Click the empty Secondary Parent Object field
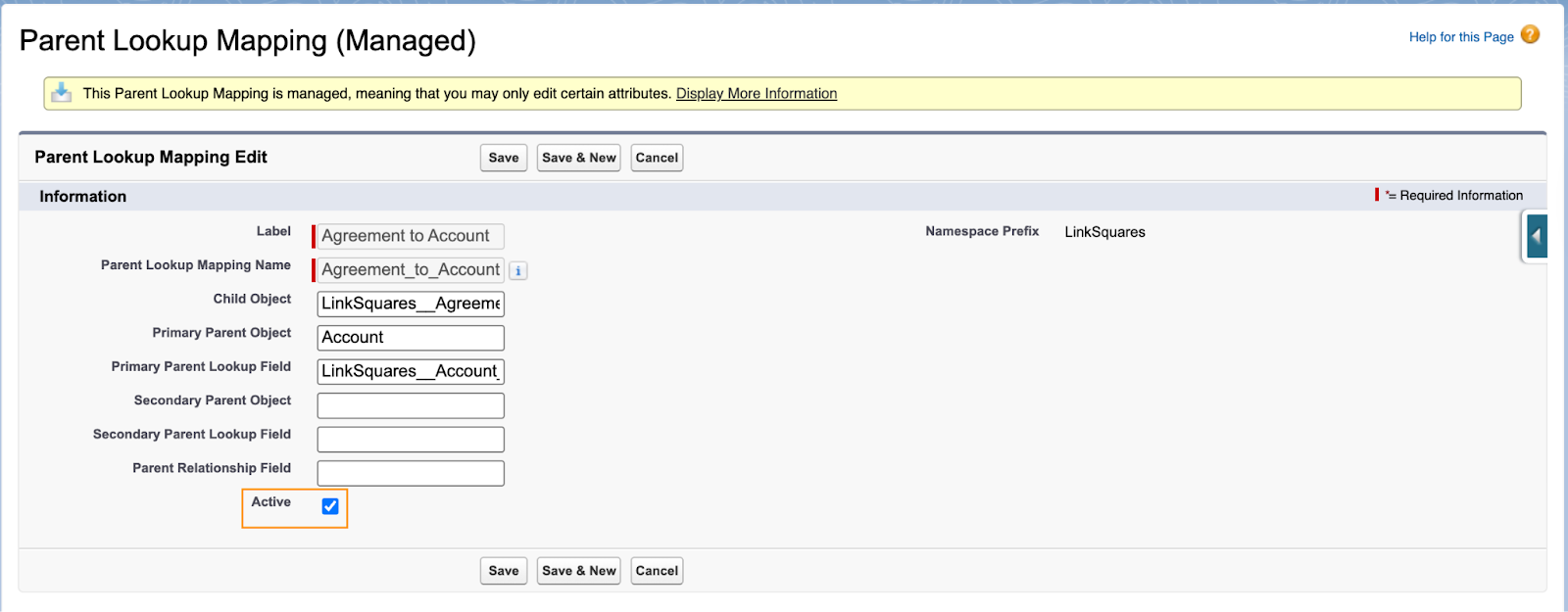 tap(410, 405)
